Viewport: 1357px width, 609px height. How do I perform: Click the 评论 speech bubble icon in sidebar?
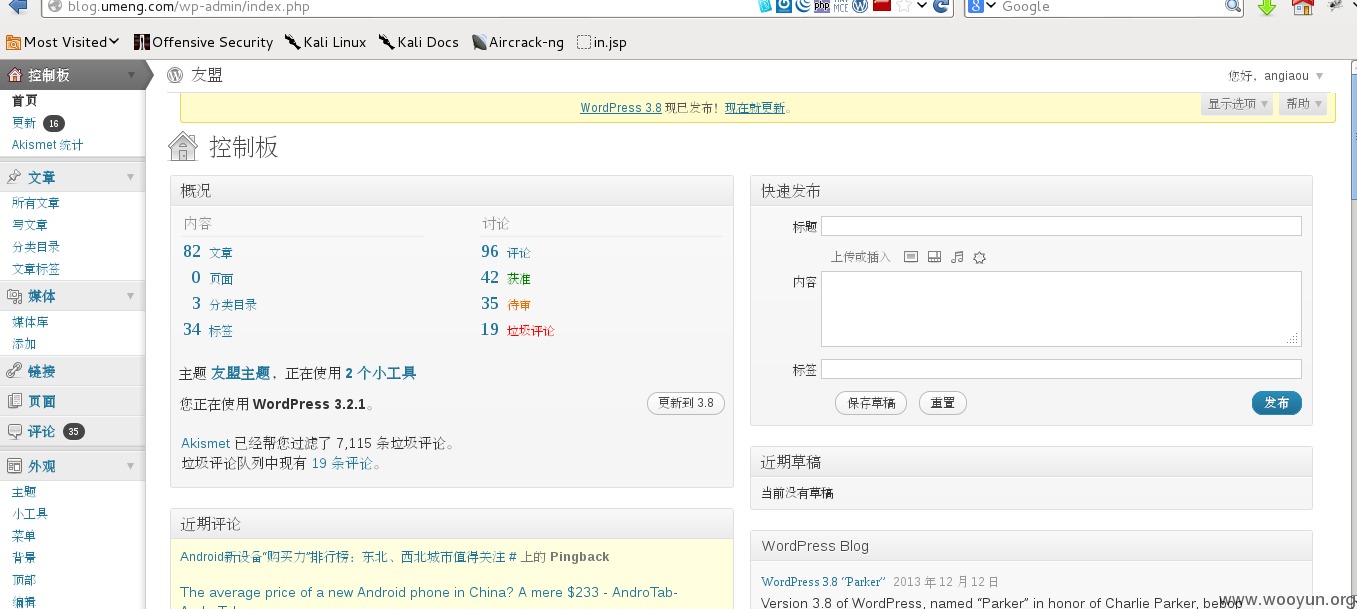(x=14, y=431)
